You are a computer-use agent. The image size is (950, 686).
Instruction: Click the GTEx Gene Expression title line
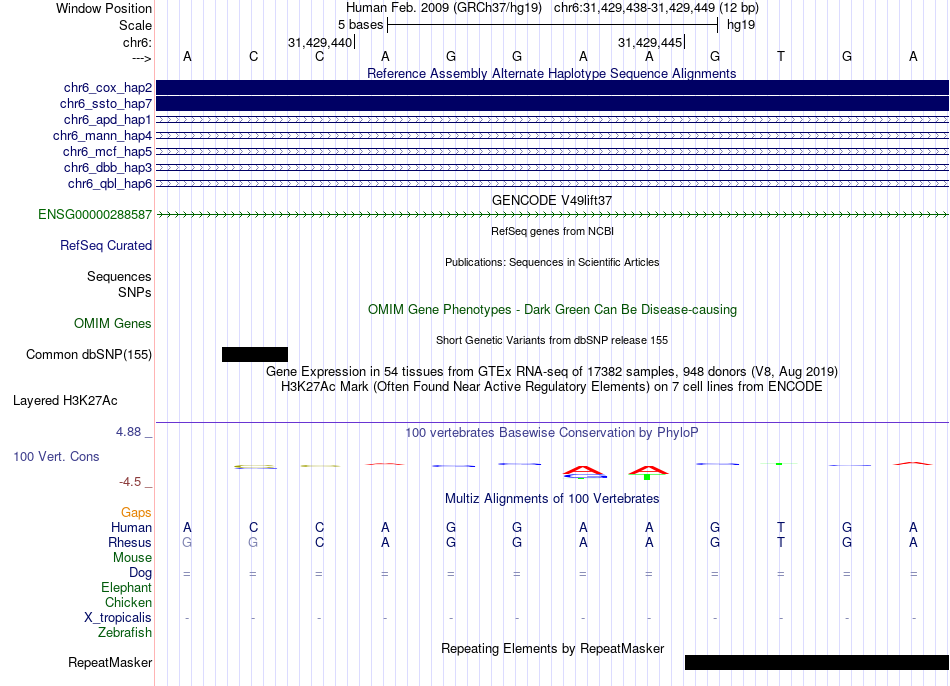[x=552, y=371]
